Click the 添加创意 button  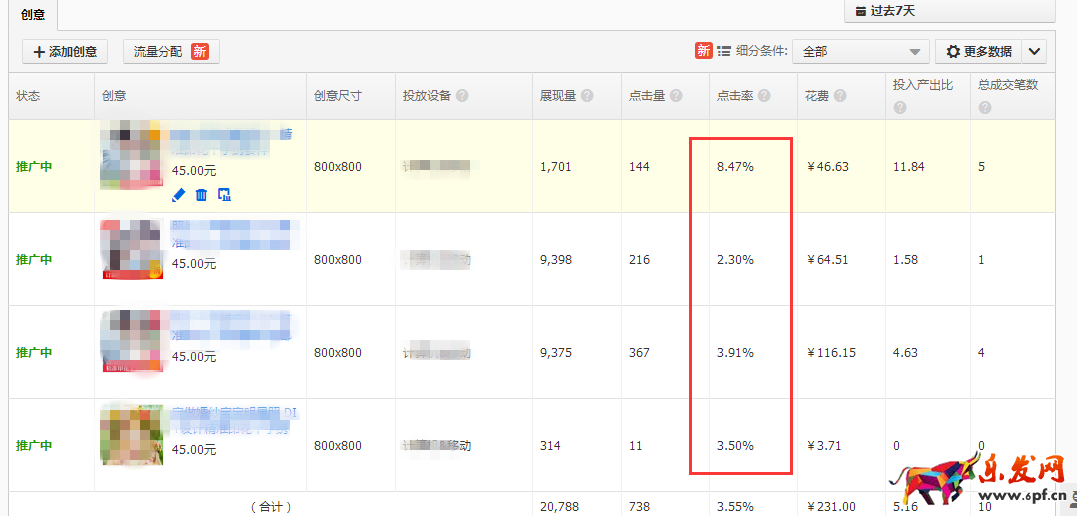click(x=65, y=52)
